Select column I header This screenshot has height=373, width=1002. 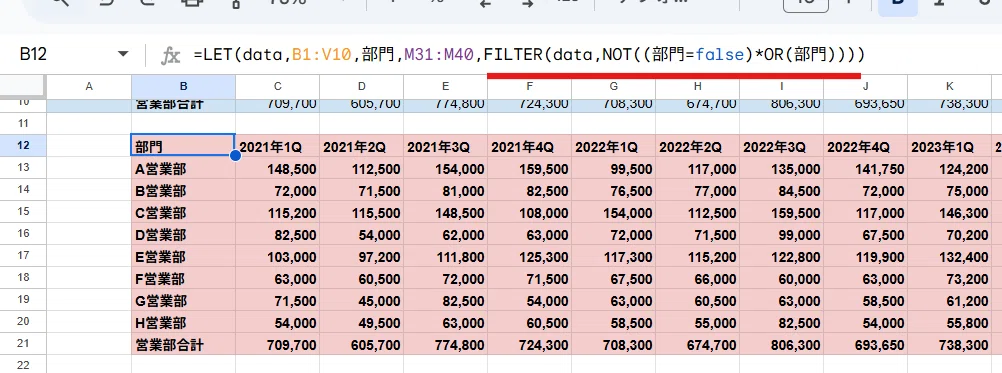click(x=782, y=86)
